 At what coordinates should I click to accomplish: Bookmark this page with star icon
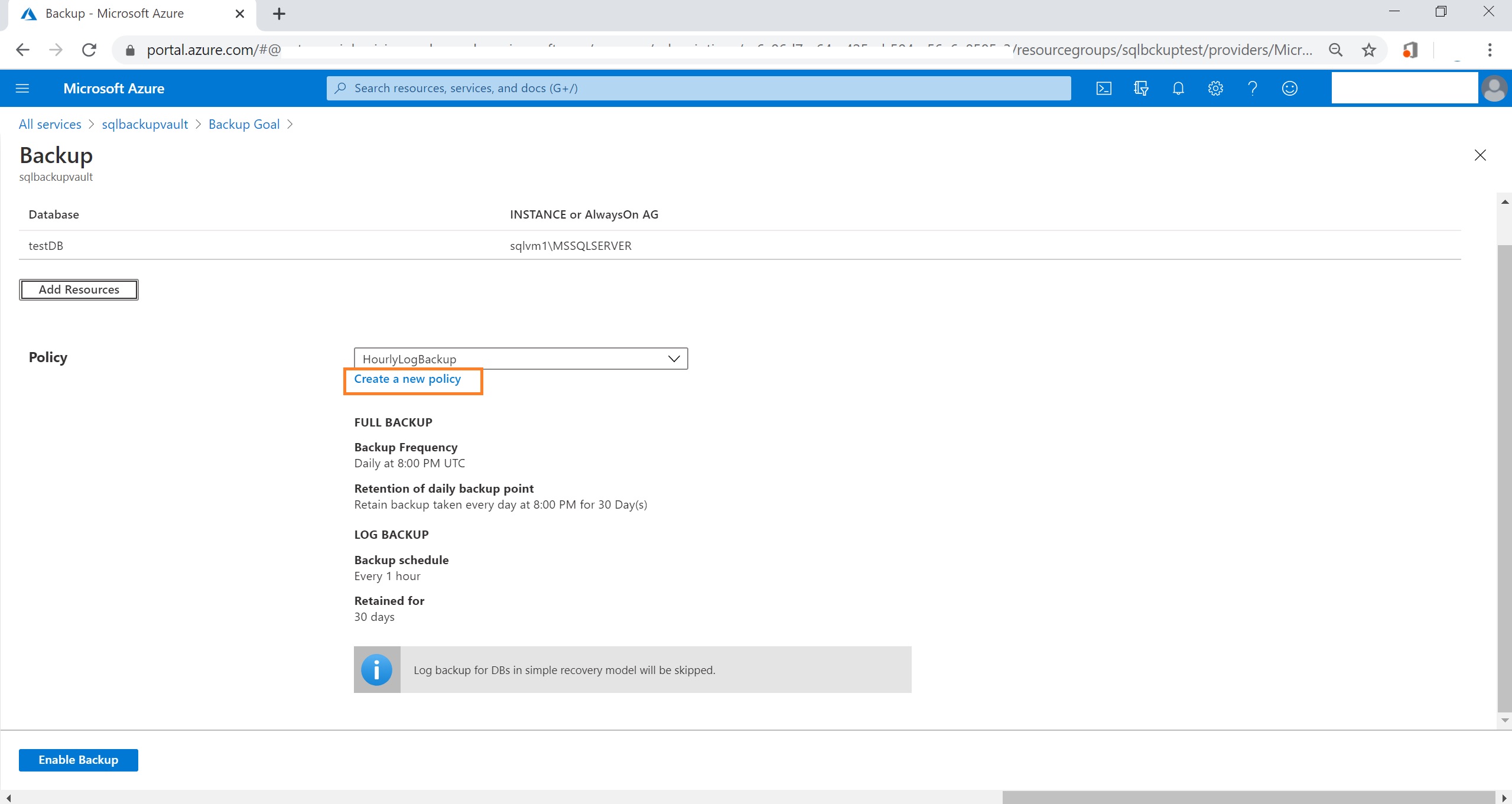point(1368,50)
